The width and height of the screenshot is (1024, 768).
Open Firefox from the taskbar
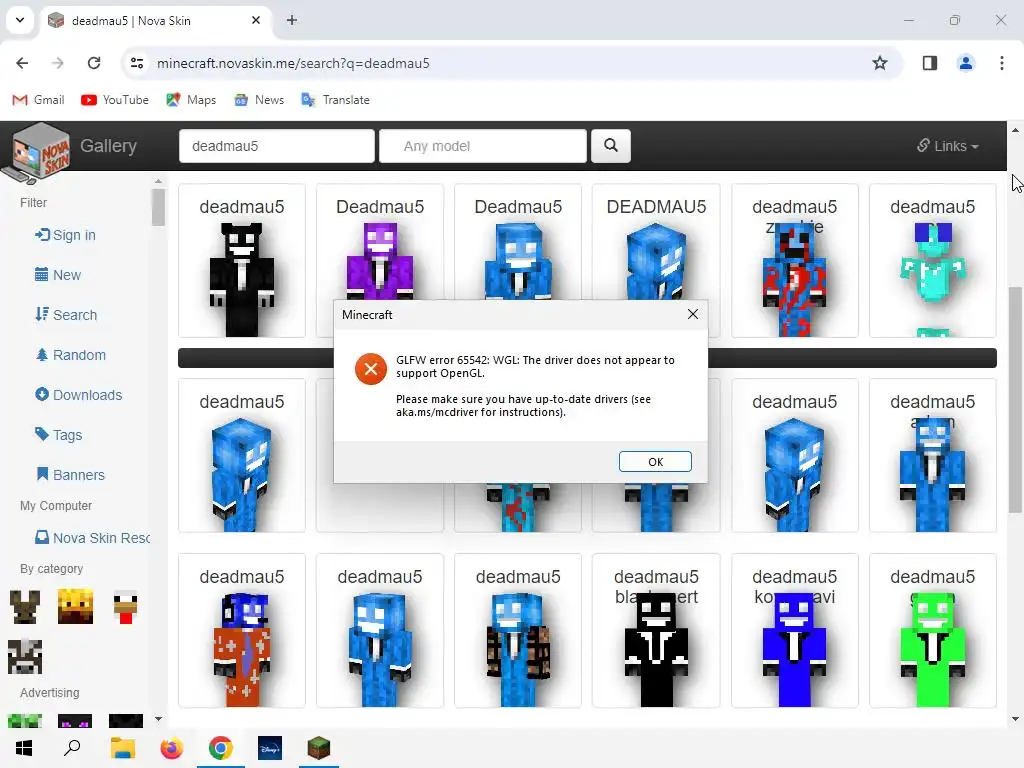171,748
